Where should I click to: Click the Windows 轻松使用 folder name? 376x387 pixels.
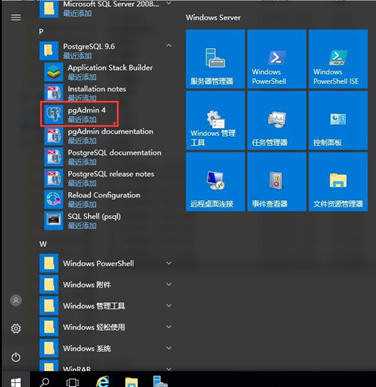click(94, 327)
